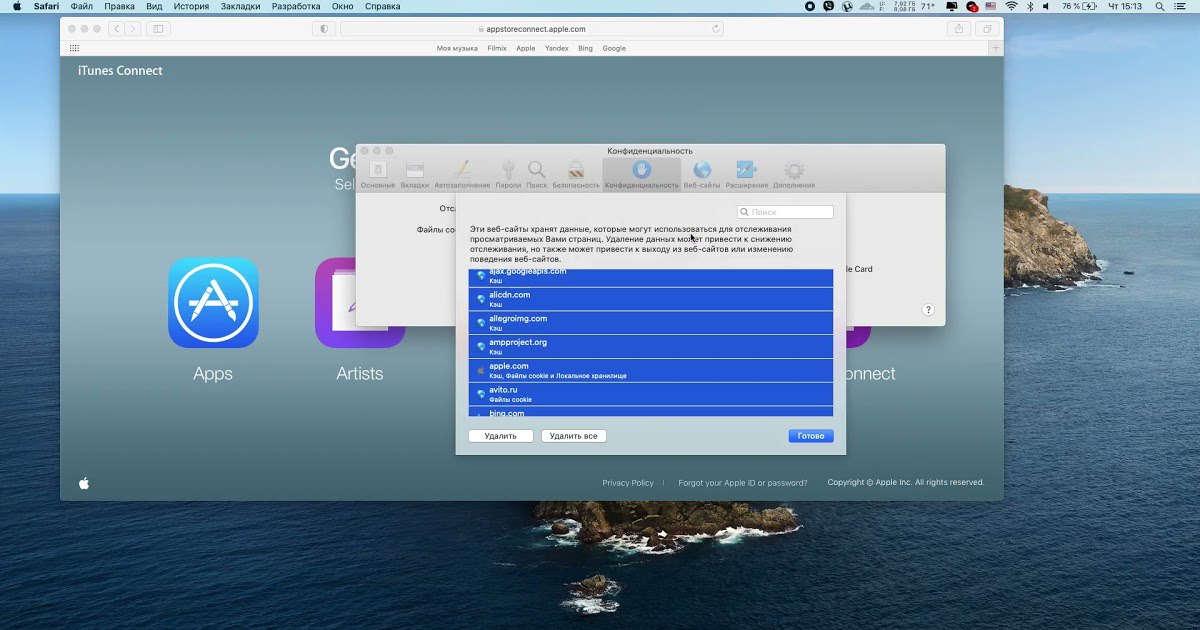Screen dimensions: 1200x630
Task: Open the Вид menu
Action: 154,6
